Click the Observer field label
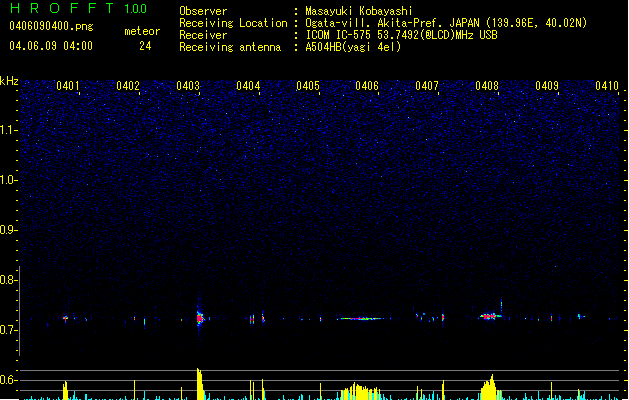The image size is (629, 400). (x=203, y=11)
